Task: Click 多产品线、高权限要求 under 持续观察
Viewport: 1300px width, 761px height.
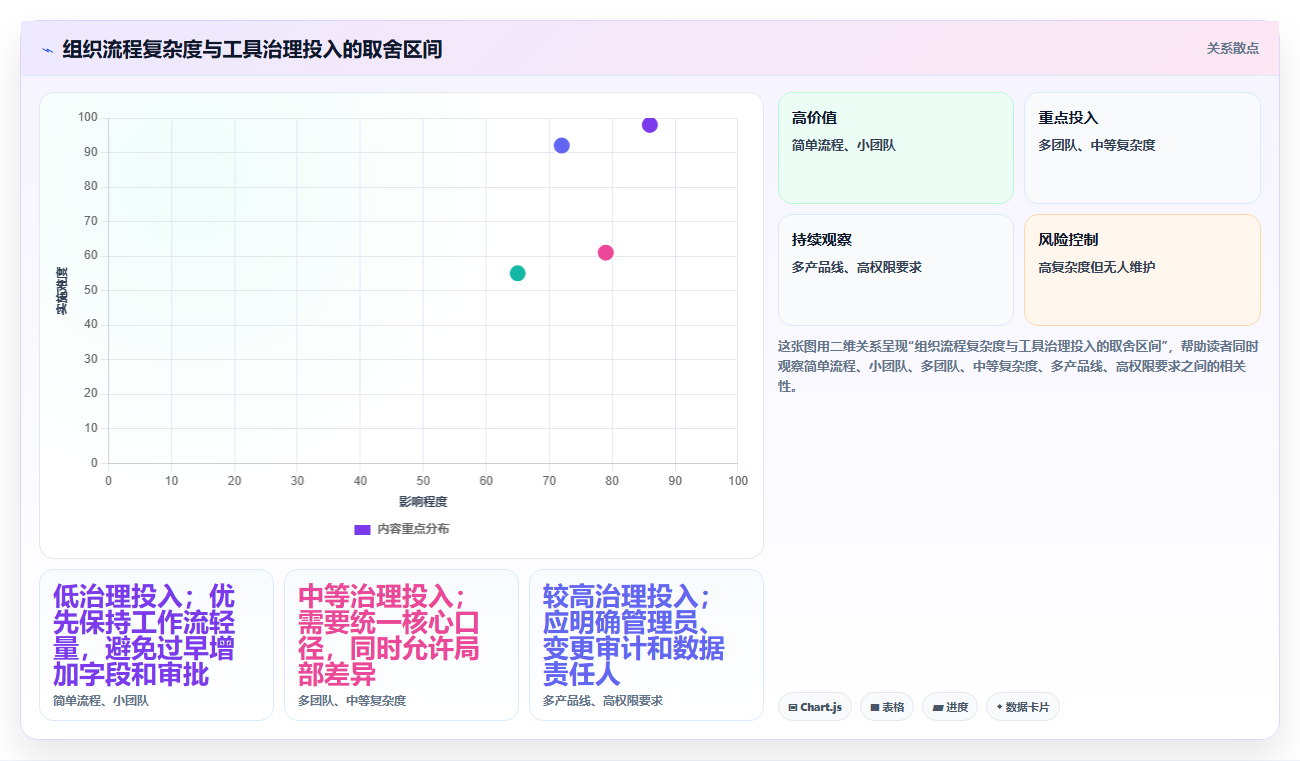Action: pyautogui.click(x=856, y=267)
